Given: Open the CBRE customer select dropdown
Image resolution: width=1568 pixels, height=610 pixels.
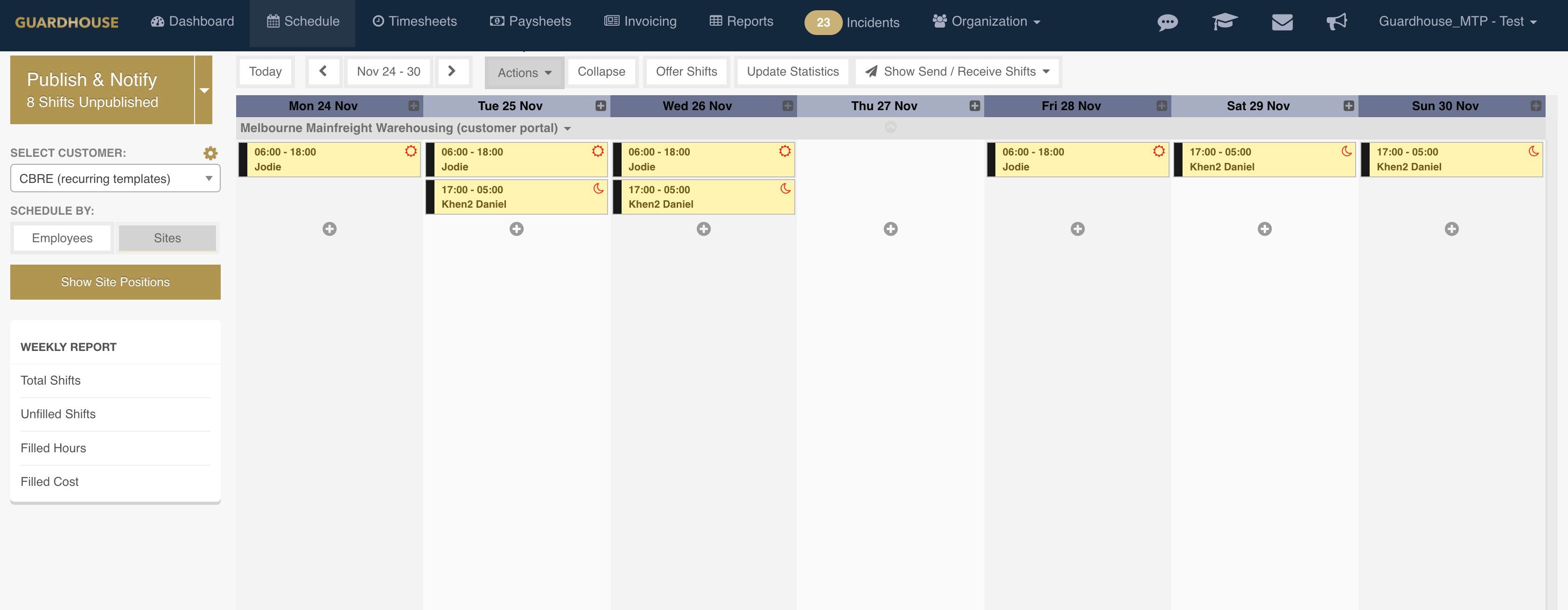Looking at the screenshot, I should coord(115,179).
